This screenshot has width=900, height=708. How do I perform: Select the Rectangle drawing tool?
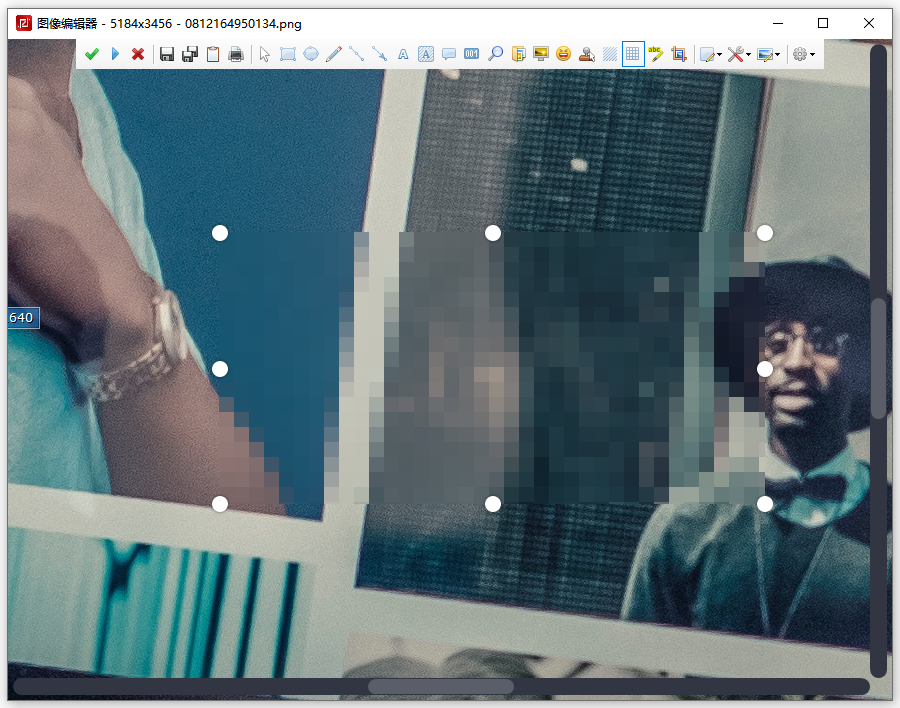pos(288,55)
